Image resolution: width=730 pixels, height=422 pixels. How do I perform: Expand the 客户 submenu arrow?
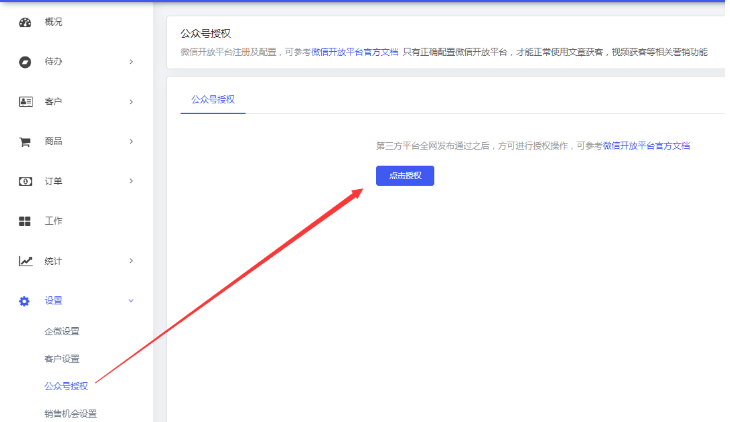tap(131, 102)
